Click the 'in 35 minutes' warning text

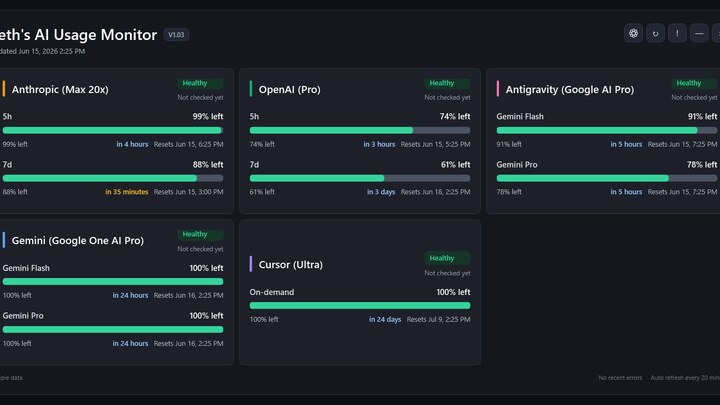pos(127,192)
